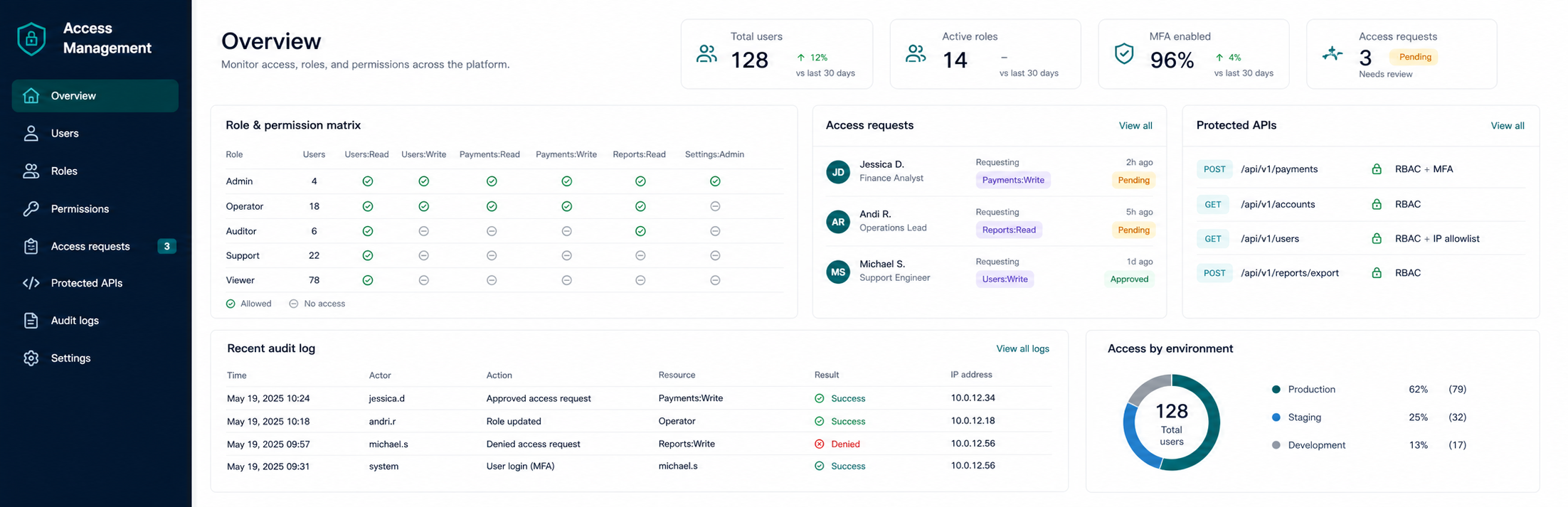Click Andi R.'s Pending status badge
This screenshot has width=1568, height=507.
[x=1133, y=230]
